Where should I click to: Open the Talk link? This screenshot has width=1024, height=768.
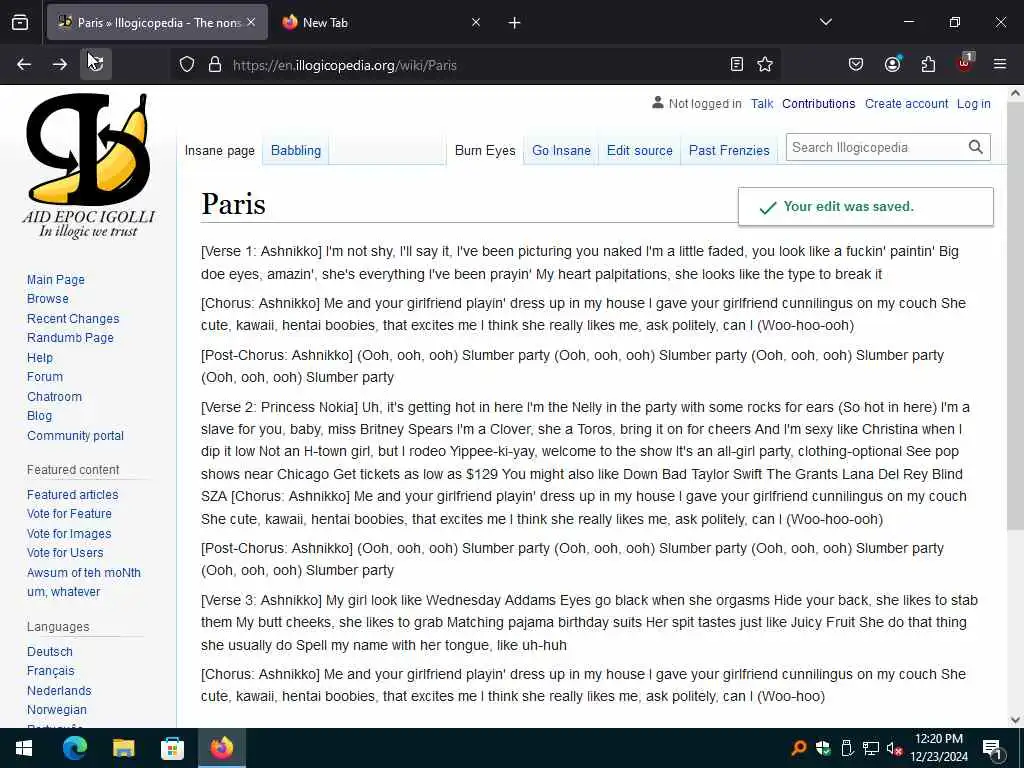(761, 104)
